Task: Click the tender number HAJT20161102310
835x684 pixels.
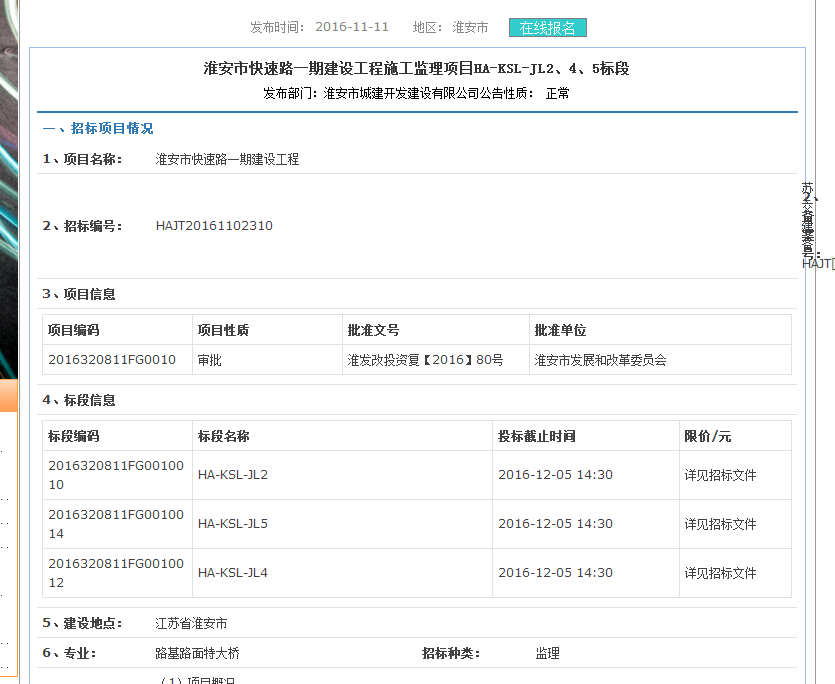Action: pyautogui.click(x=214, y=226)
